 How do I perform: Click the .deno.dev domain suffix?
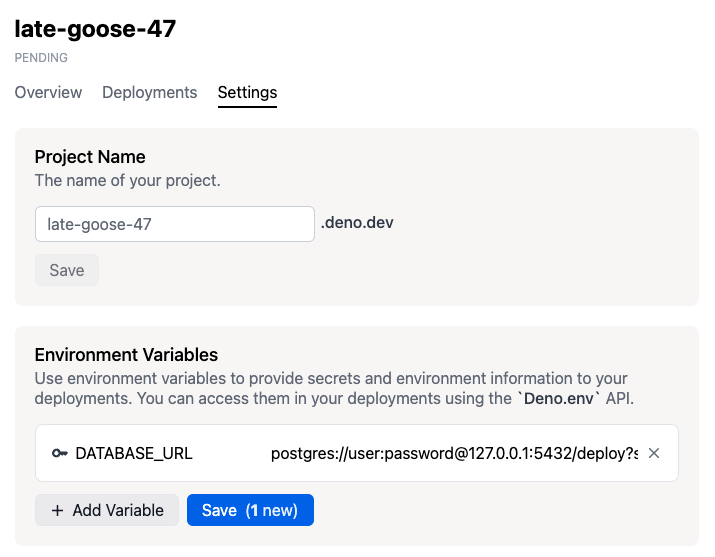[x=357, y=222]
